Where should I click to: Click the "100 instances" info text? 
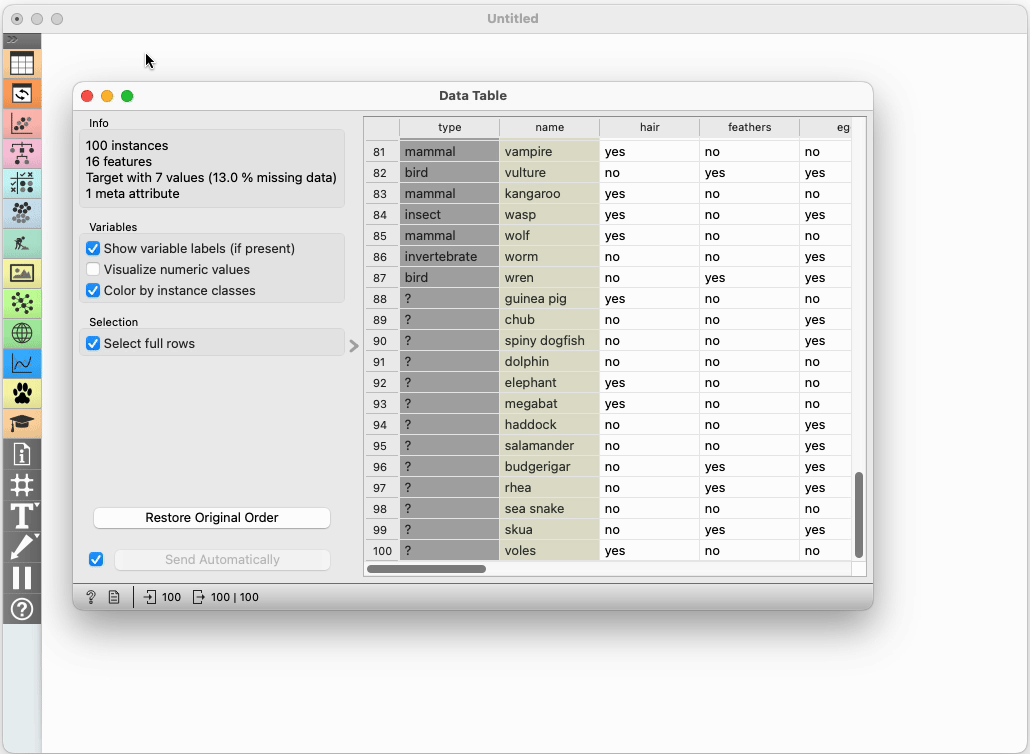[127, 146]
